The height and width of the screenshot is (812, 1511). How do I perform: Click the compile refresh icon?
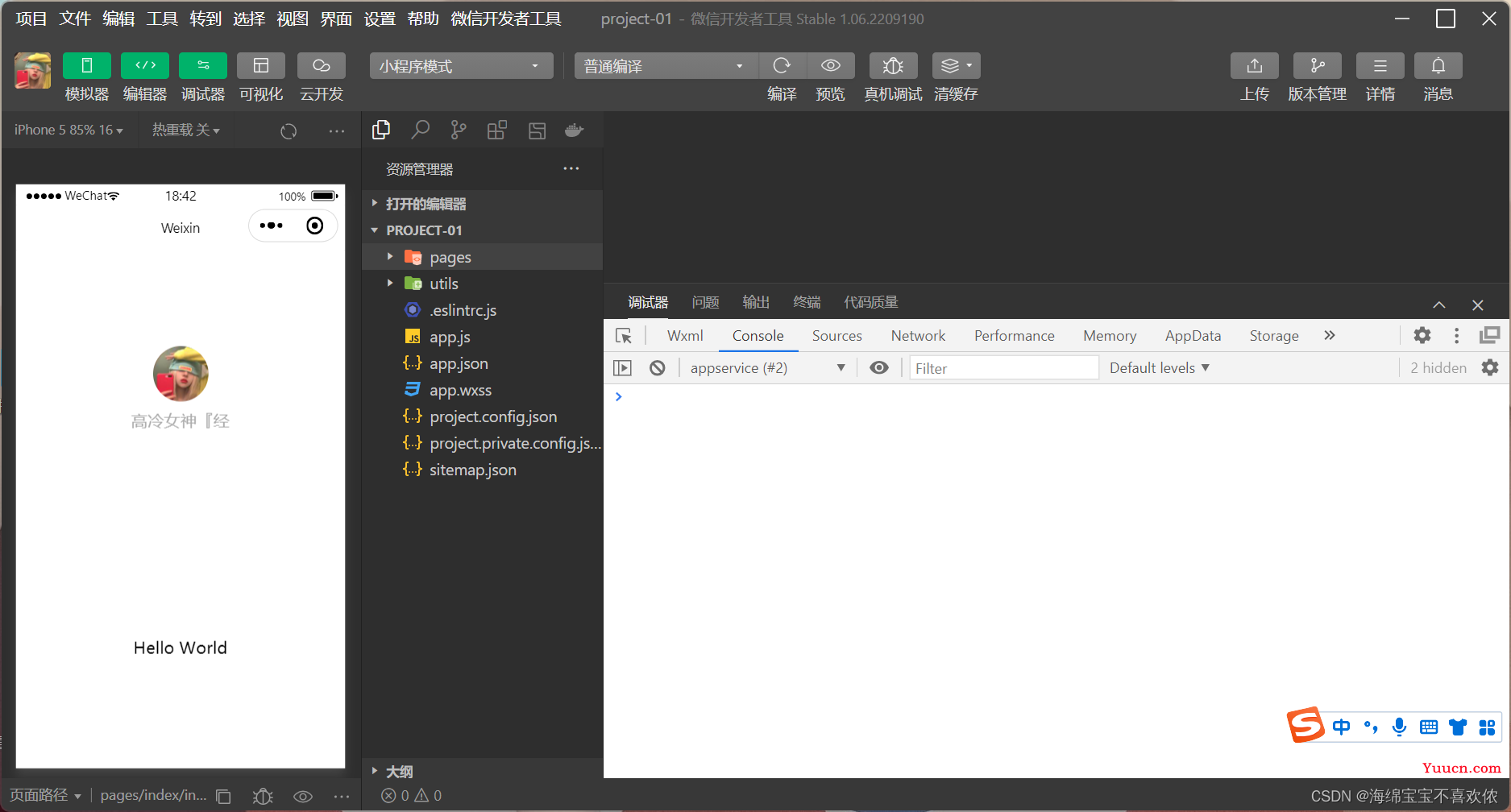pyautogui.click(x=782, y=65)
